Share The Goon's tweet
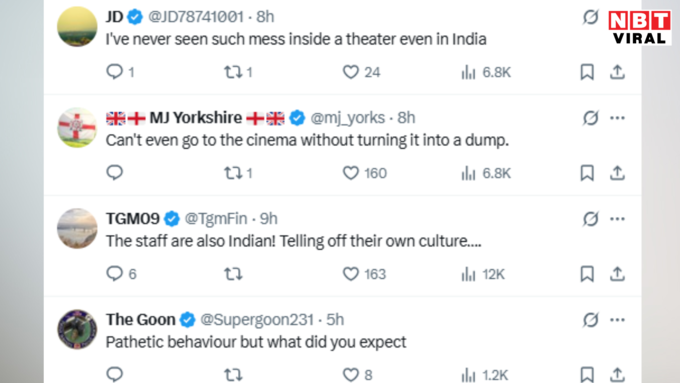Screen dimensions: 680x383 tap(617, 374)
